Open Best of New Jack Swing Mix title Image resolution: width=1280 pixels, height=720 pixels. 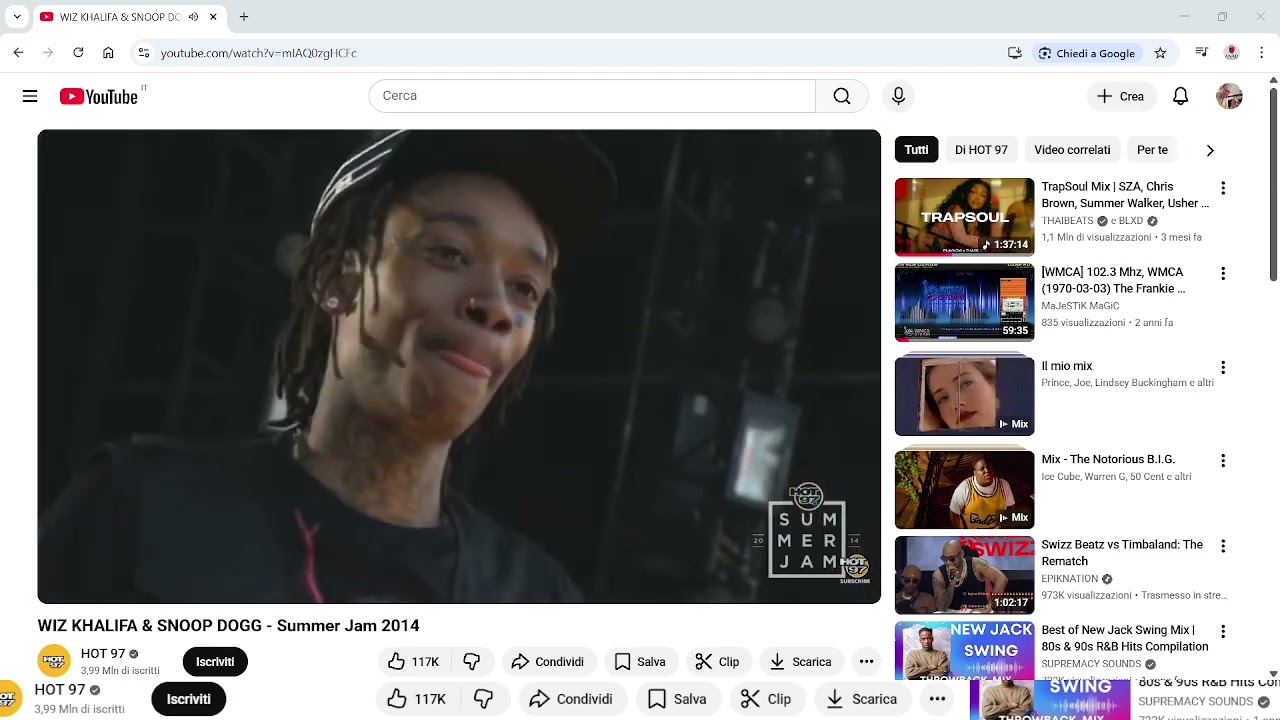1125,638
